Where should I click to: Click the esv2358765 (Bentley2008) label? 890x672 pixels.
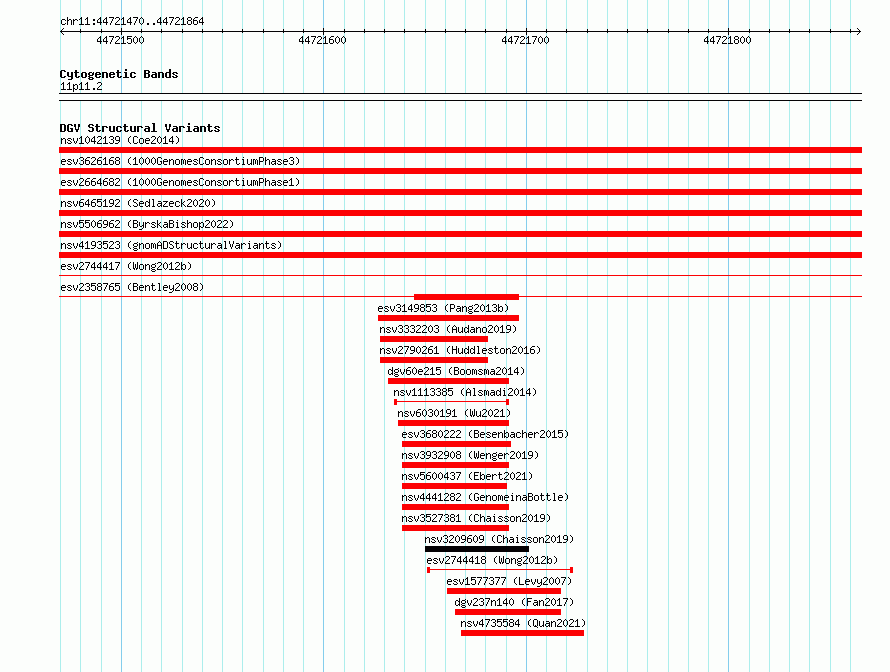132,287
